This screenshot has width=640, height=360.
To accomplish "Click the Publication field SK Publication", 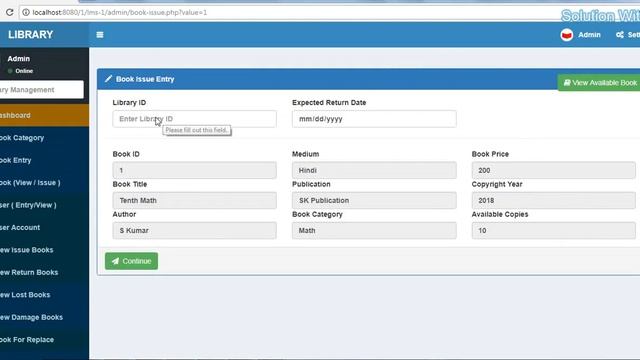I will 374,200.
